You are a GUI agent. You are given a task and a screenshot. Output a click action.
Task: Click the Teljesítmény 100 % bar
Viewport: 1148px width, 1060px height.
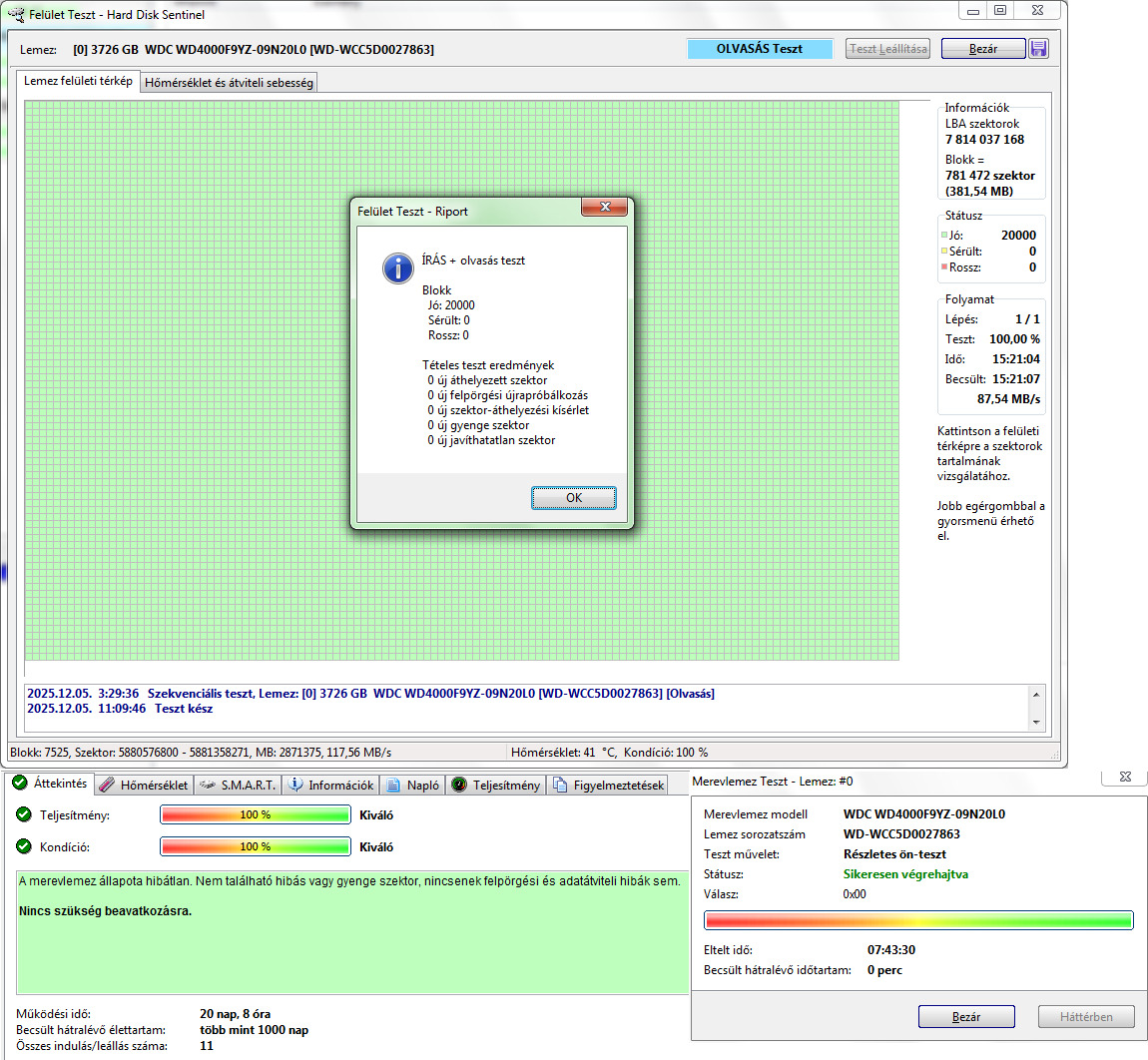(x=256, y=814)
